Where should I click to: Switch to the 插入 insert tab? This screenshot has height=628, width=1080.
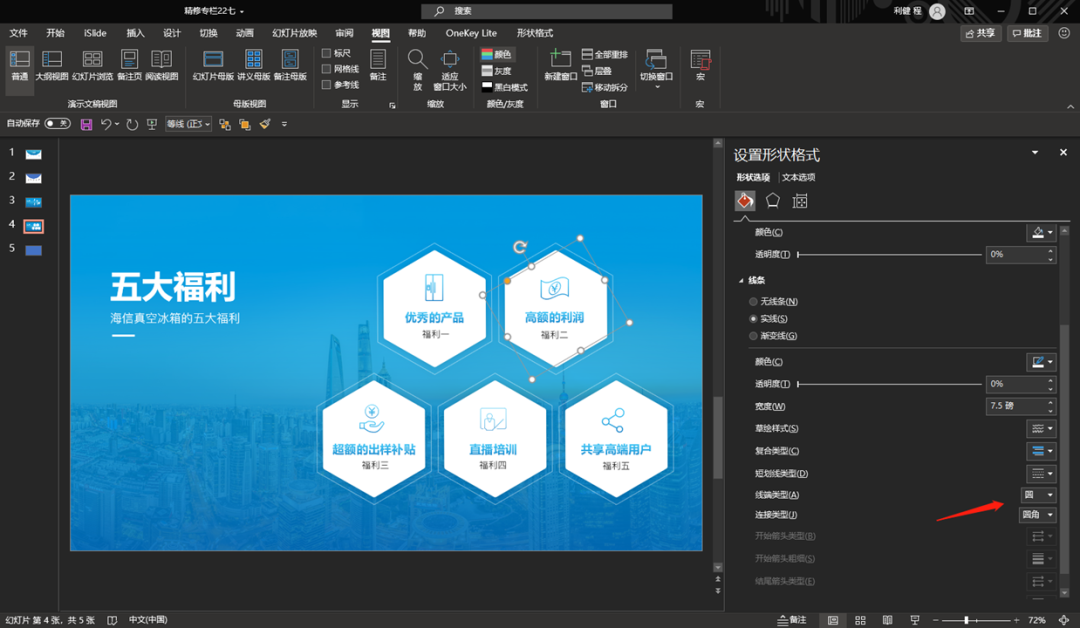tap(135, 33)
